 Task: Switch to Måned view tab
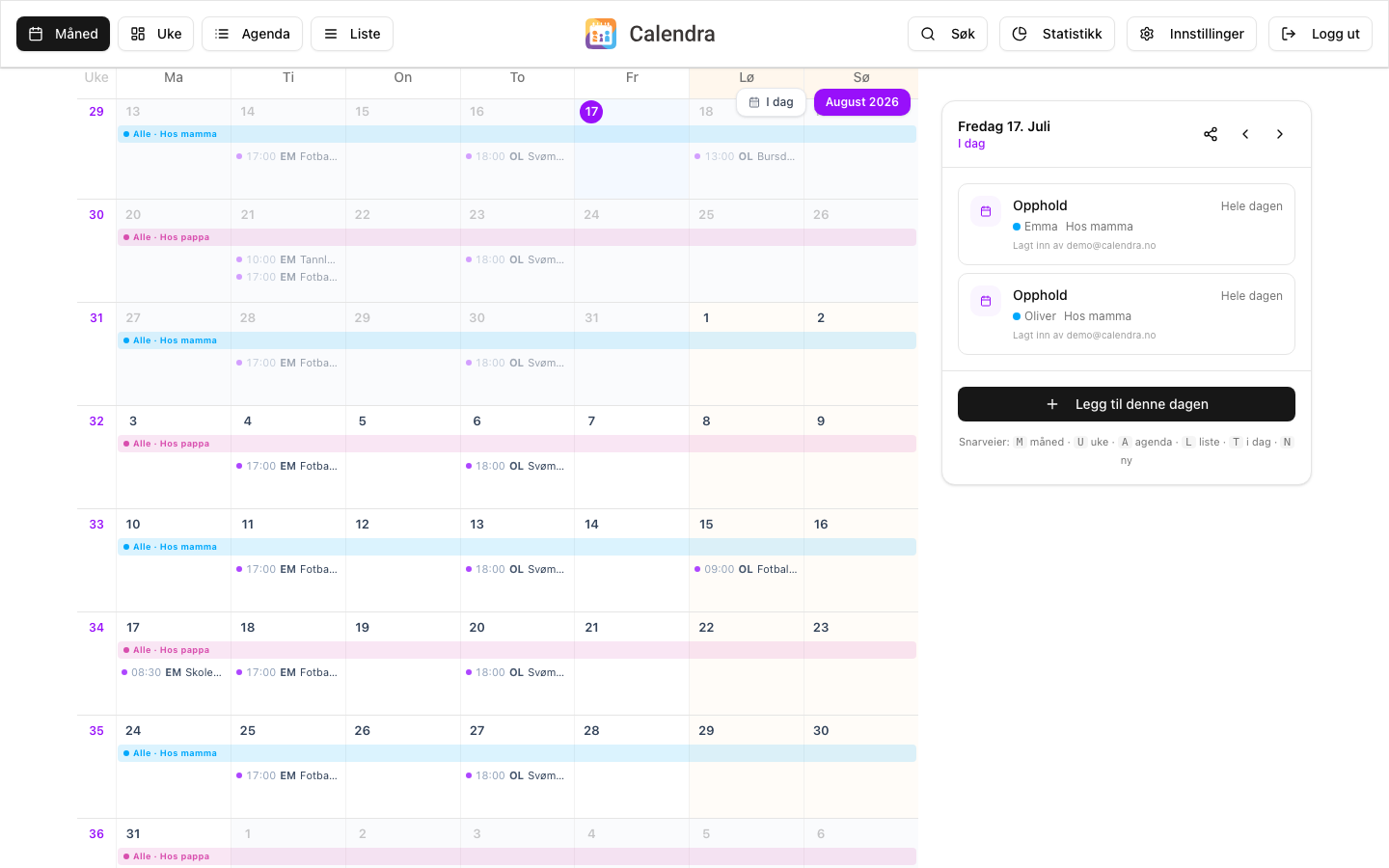[x=63, y=34]
